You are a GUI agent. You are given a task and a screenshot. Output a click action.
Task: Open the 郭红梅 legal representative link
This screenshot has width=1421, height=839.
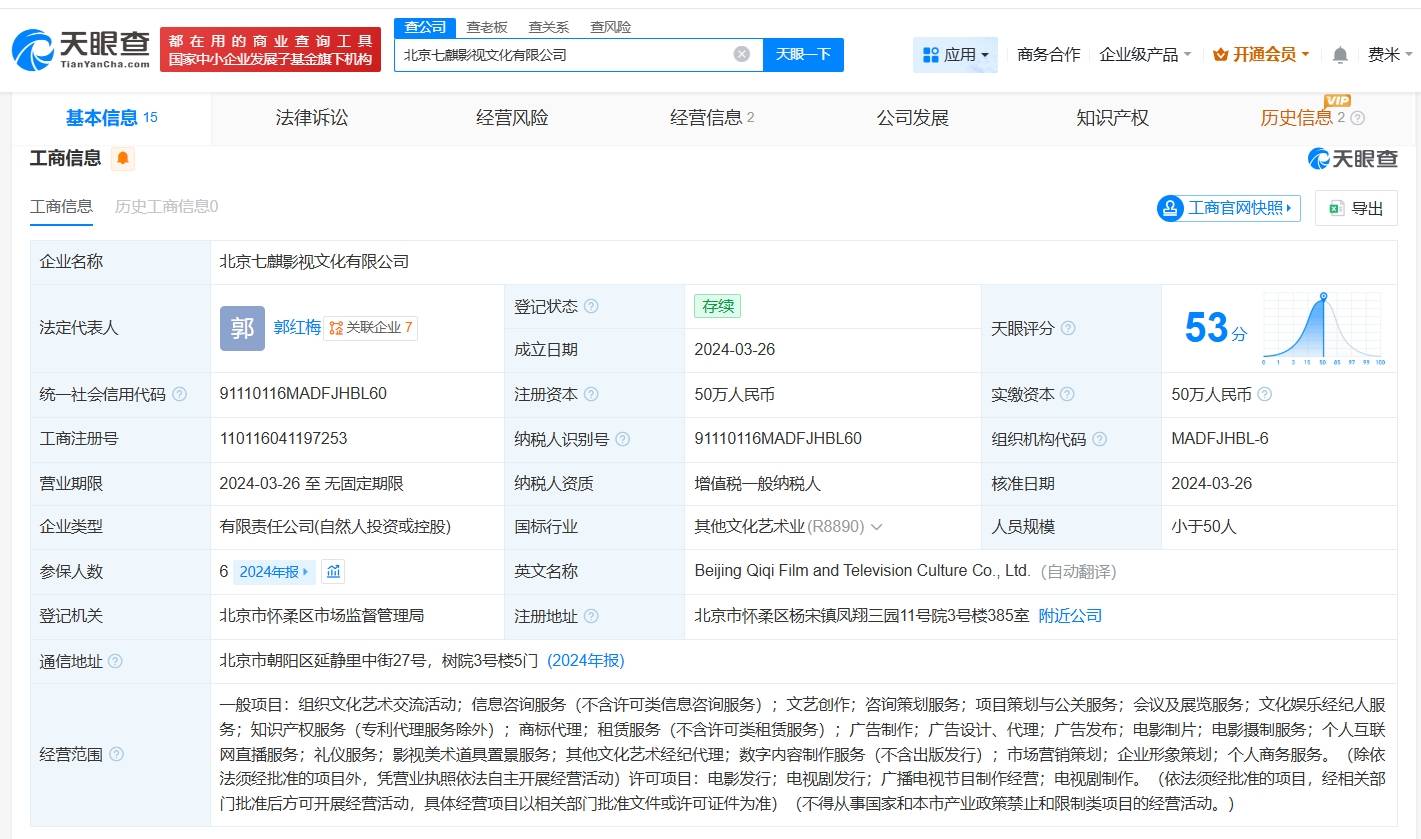point(298,327)
